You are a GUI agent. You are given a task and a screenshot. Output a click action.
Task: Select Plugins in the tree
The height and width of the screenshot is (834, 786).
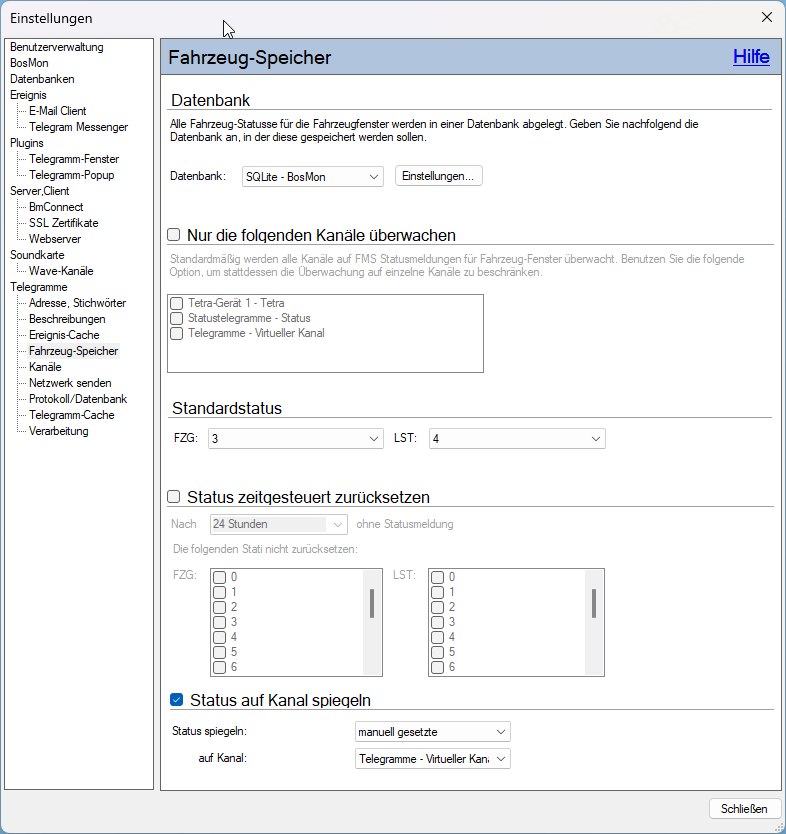pyautogui.click(x=27, y=143)
